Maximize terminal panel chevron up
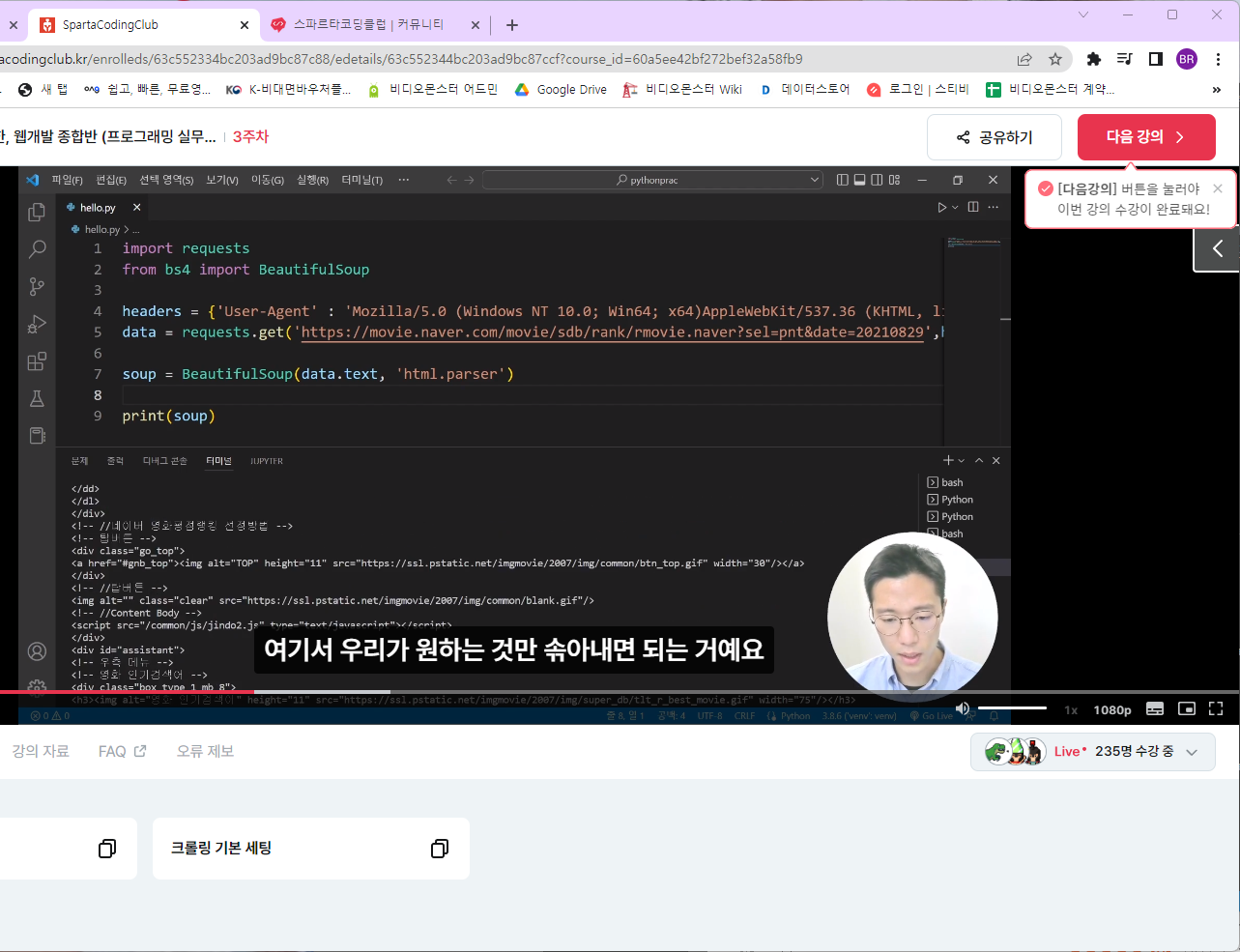The height and width of the screenshot is (952, 1240). tap(979, 461)
